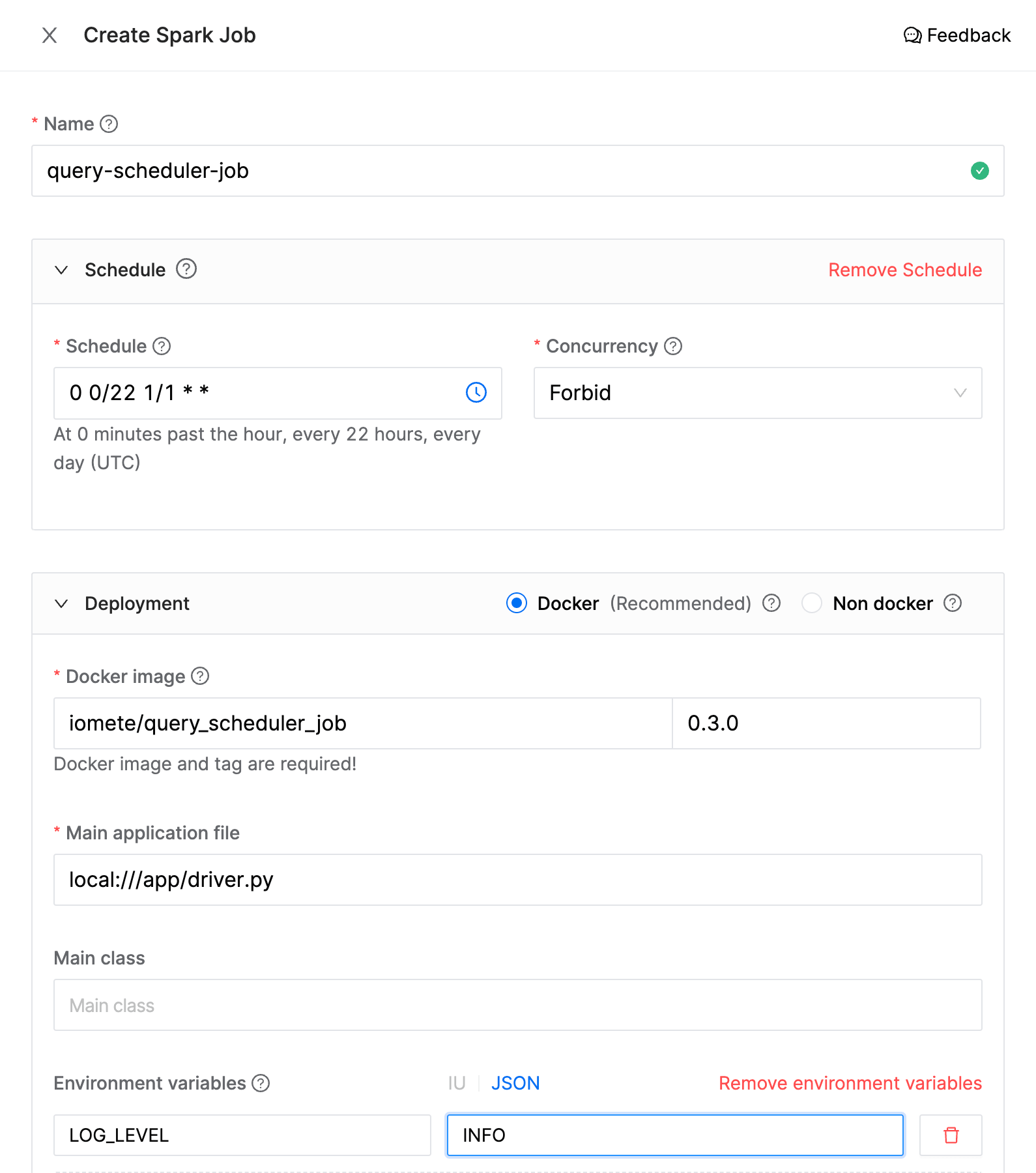Image resolution: width=1036 pixels, height=1173 pixels.
Task: Show help for Docker image
Action: (200, 676)
